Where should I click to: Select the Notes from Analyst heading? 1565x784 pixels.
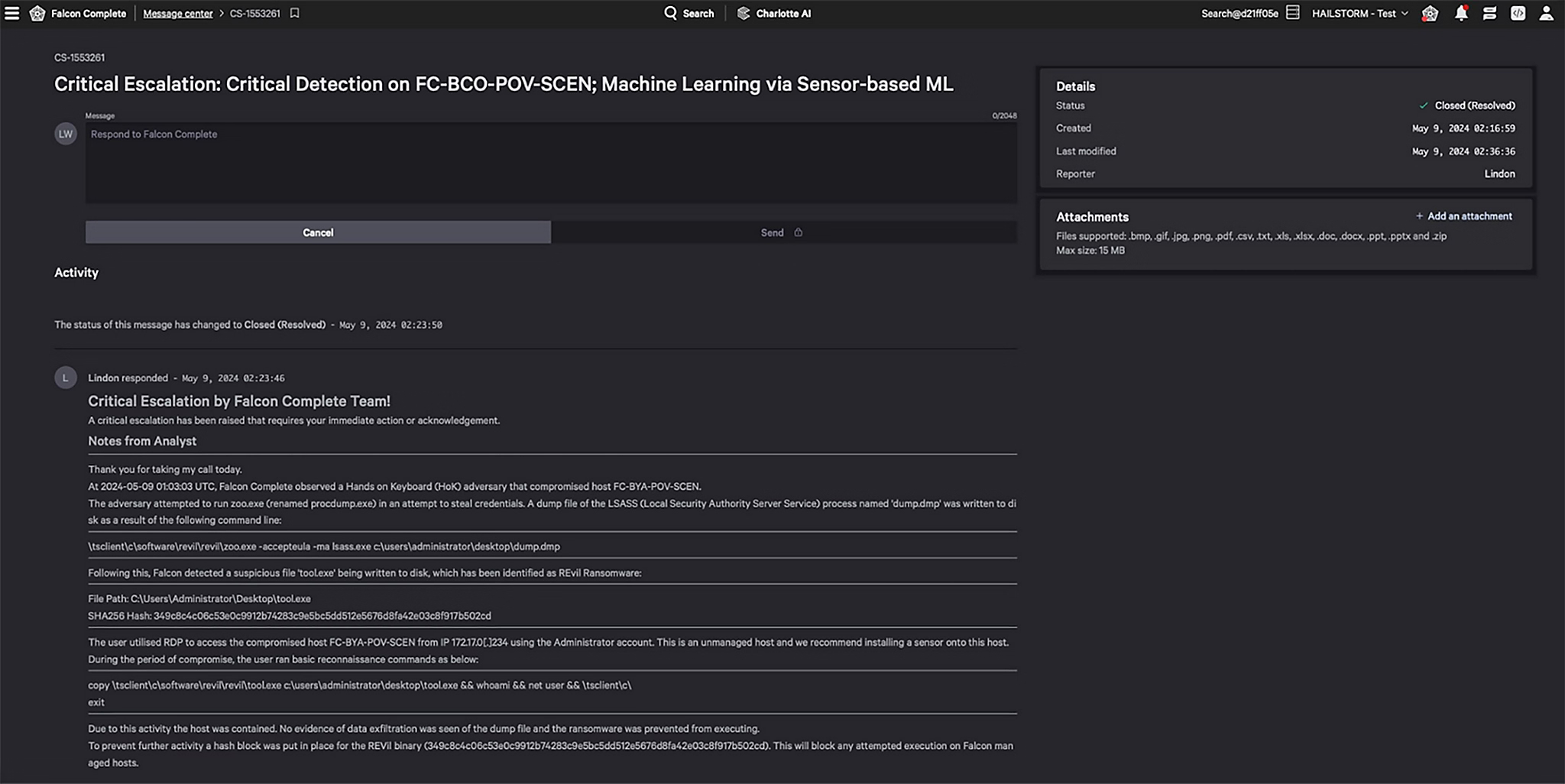click(x=142, y=441)
